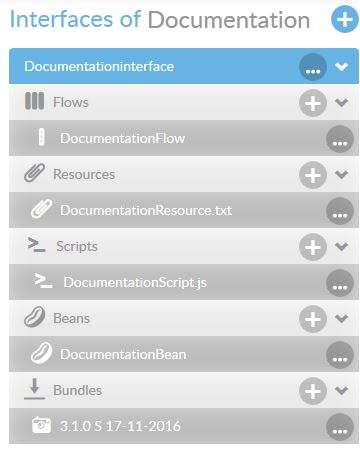Open Documentationinterface options ellipsis menu
The width and height of the screenshot is (360, 452).
click(x=313, y=67)
